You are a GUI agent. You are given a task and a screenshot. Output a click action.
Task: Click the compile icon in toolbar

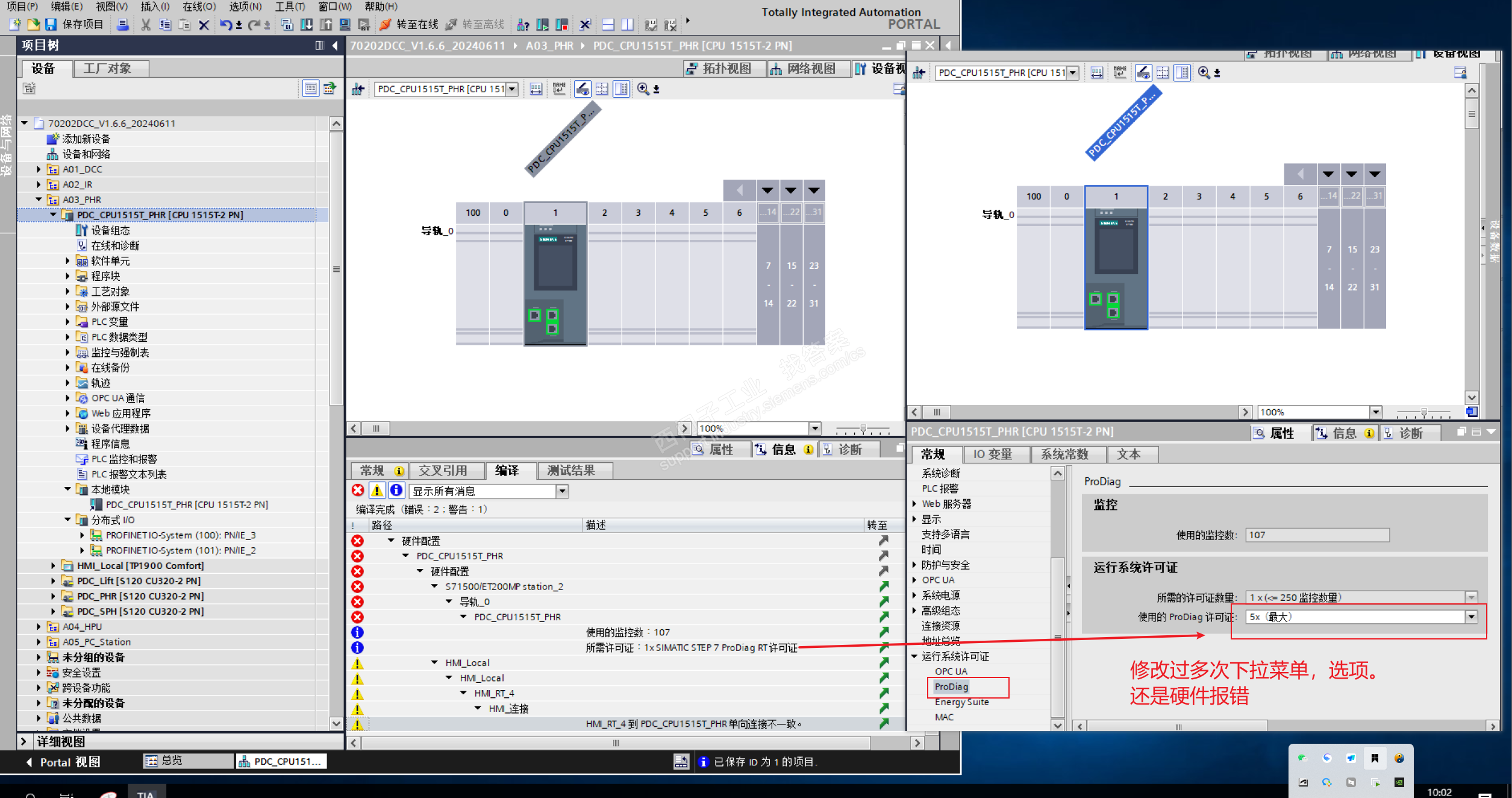[x=287, y=24]
